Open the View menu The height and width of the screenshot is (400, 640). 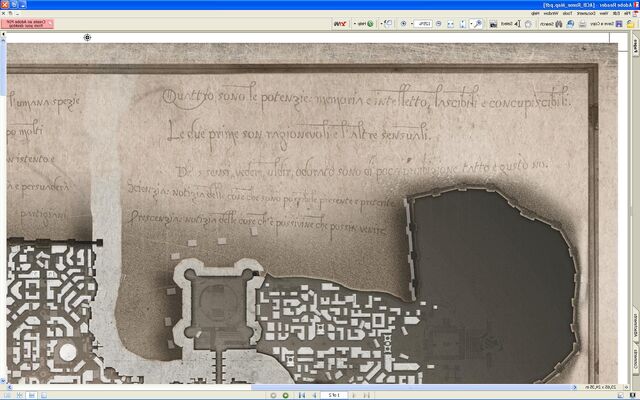604,13
